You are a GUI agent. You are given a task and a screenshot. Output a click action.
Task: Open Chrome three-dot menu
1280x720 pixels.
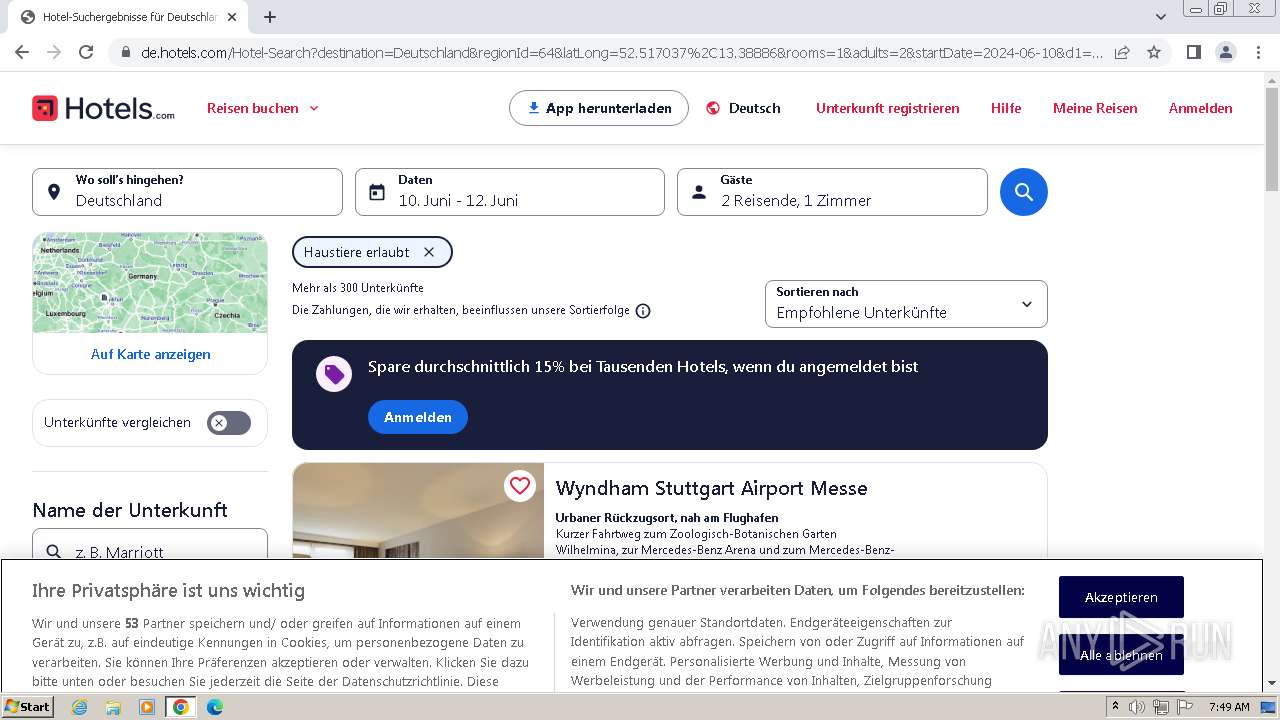click(x=1258, y=52)
